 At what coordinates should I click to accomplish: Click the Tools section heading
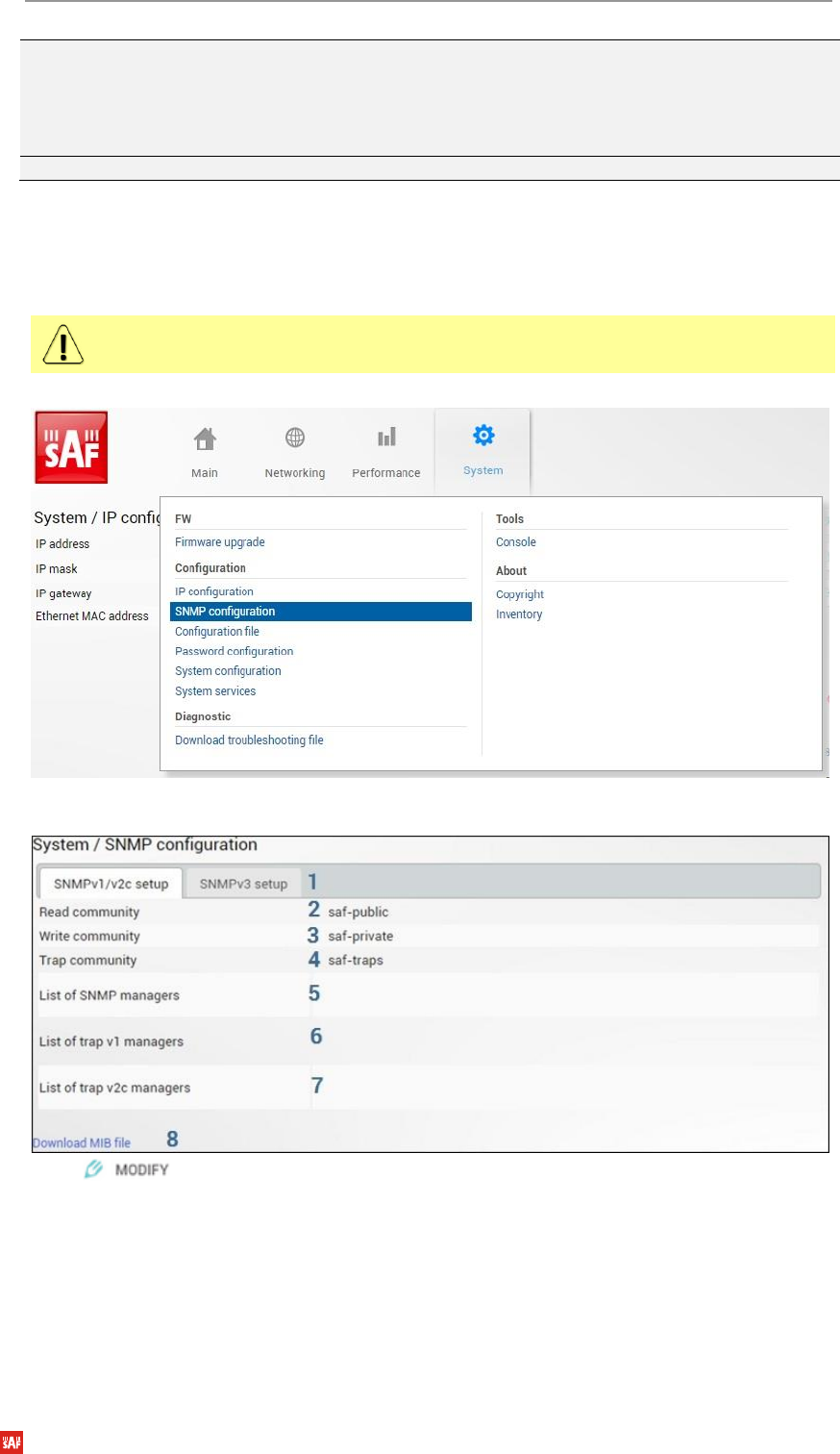point(509,519)
